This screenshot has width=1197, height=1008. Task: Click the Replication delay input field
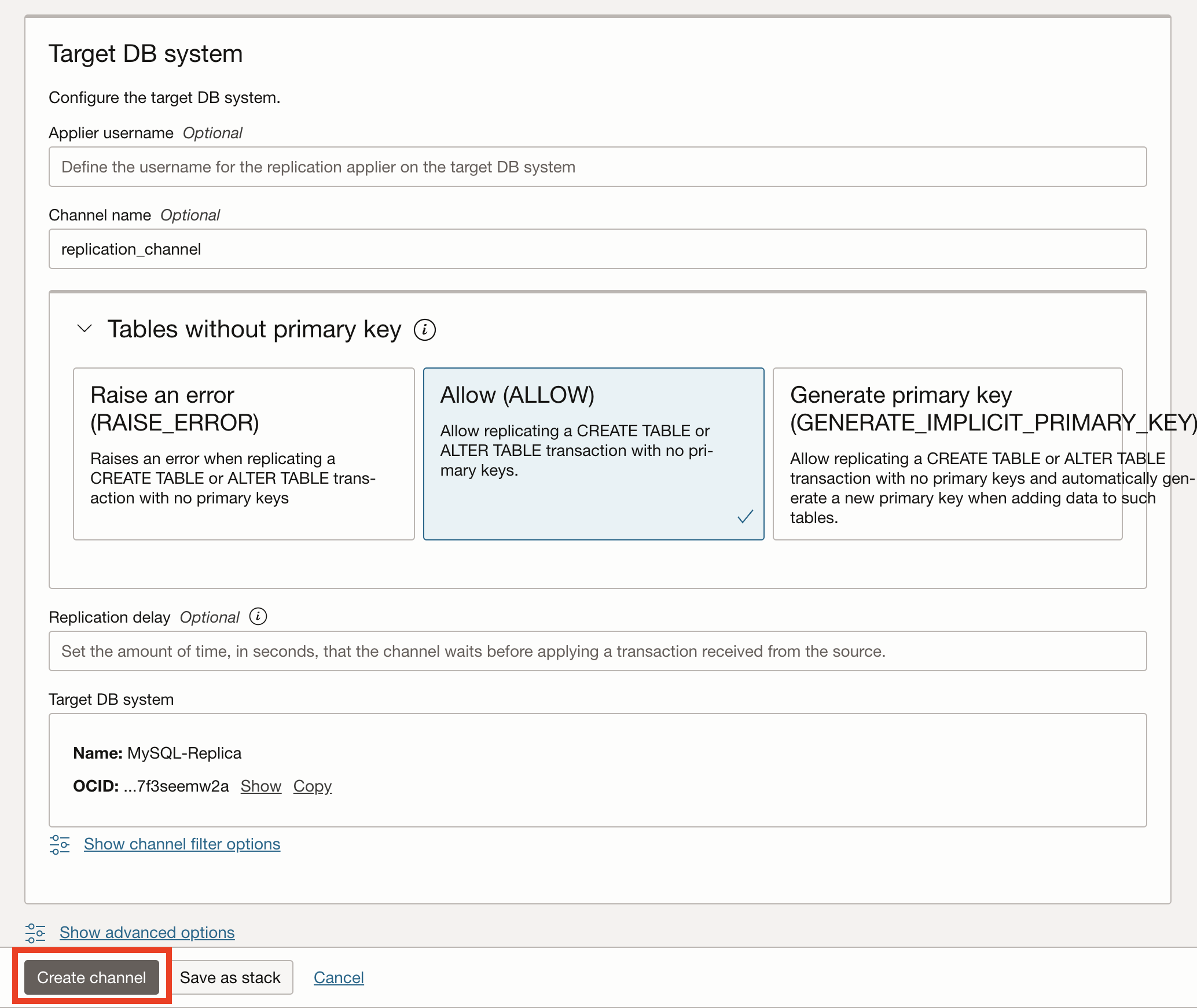coord(597,651)
